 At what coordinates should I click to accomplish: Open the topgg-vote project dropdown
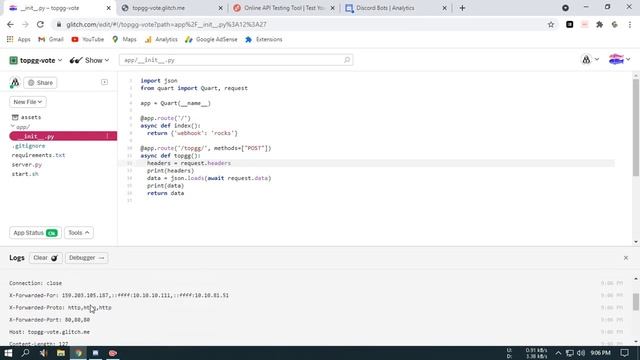(36, 60)
